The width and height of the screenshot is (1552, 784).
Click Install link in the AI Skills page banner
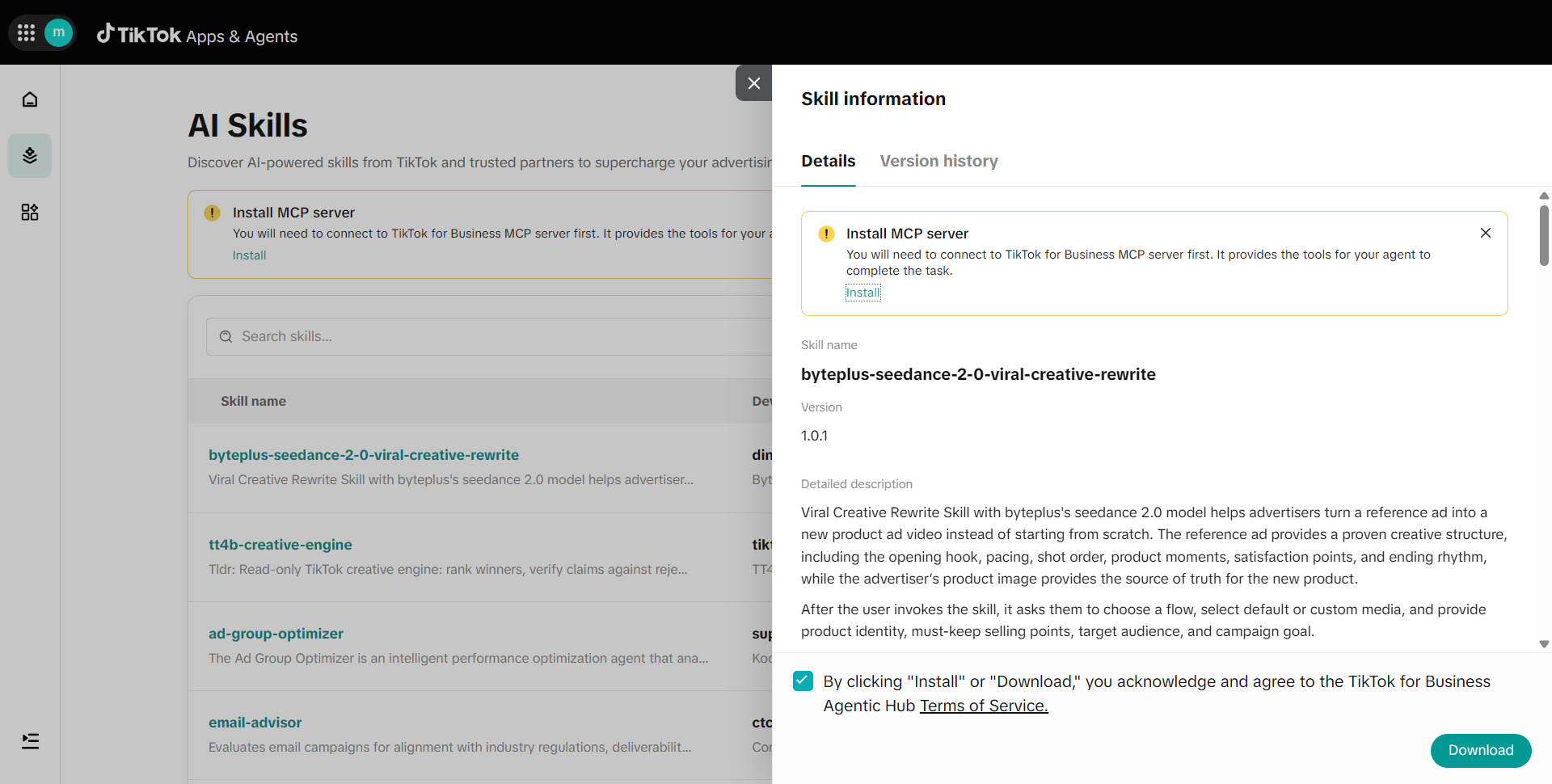(249, 255)
